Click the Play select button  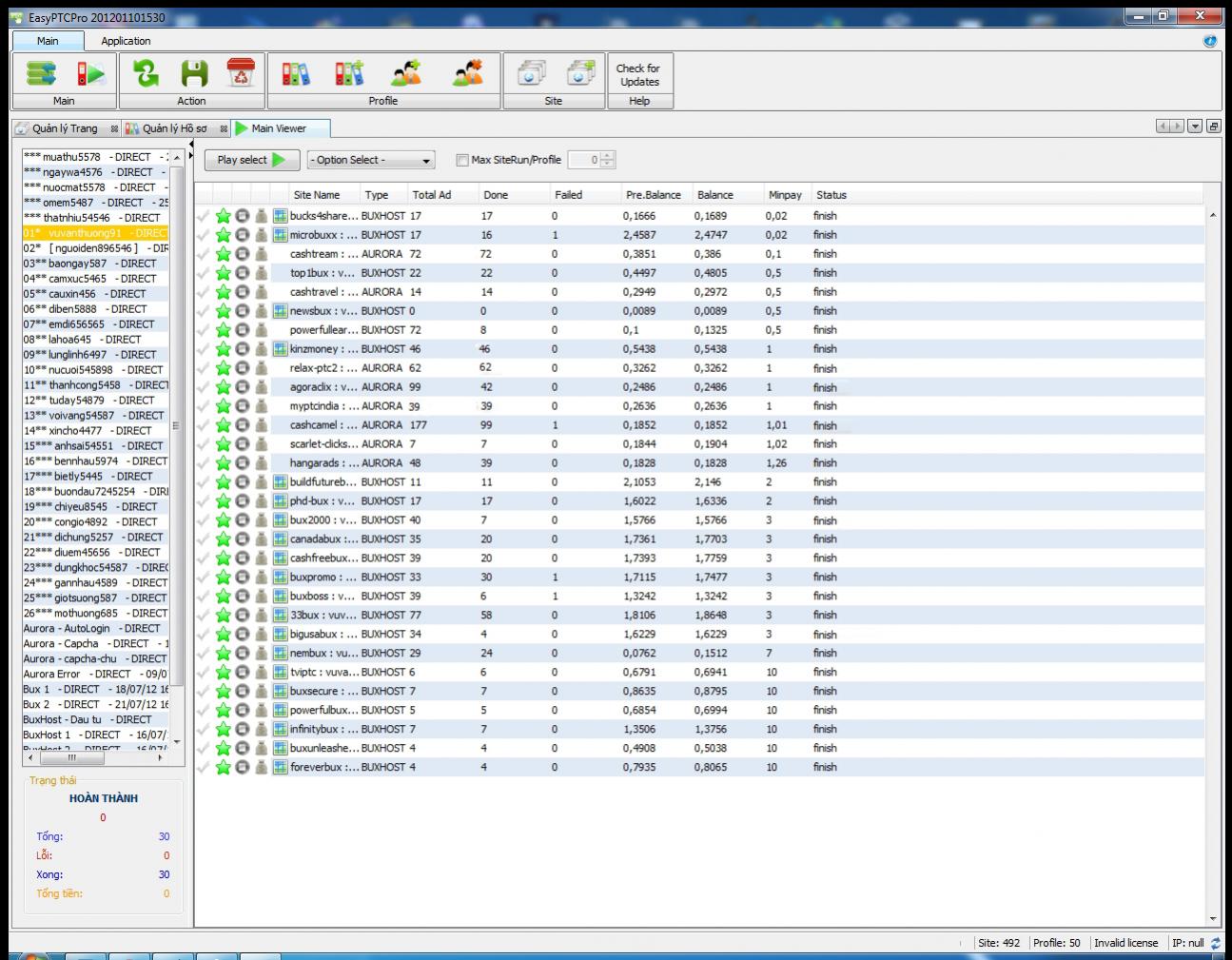pyautogui.click(x=251, y=160)
